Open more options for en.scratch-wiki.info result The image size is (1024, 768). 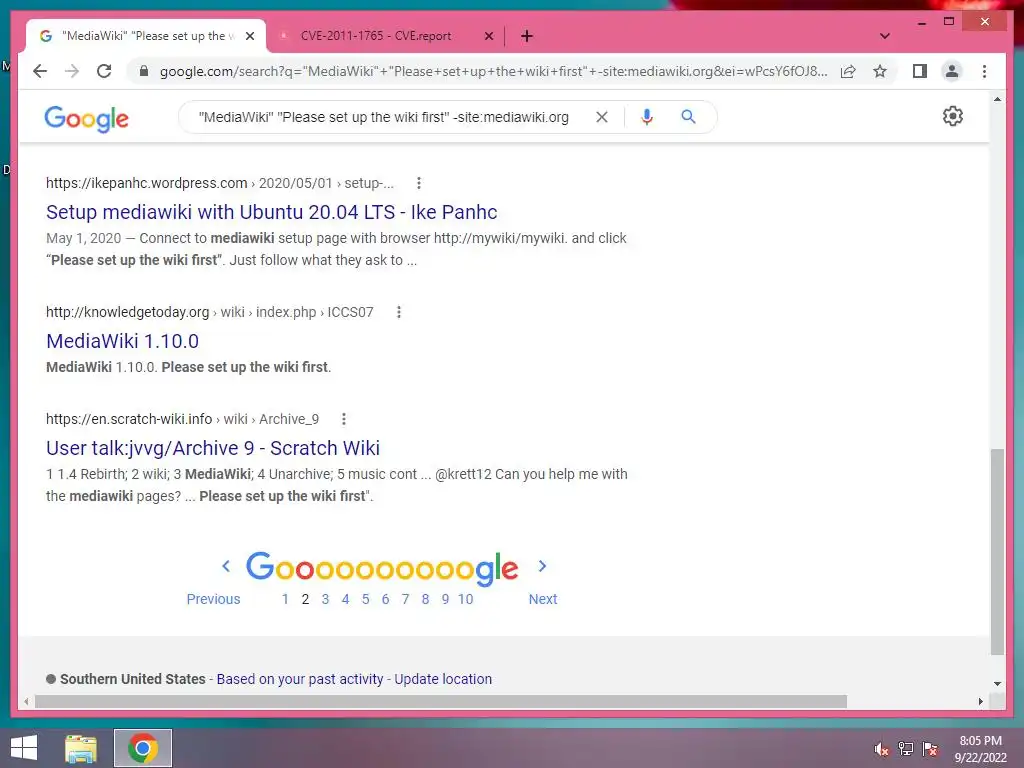coord(344,419)
